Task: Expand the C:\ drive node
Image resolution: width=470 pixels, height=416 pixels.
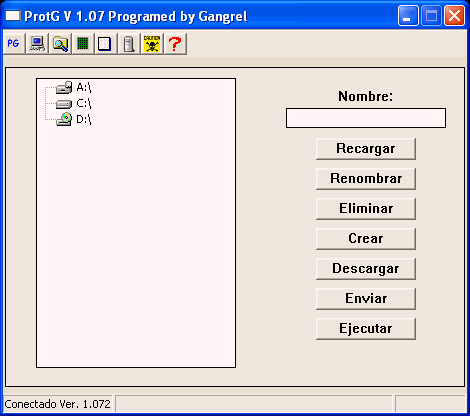Action: pos(84,103)
